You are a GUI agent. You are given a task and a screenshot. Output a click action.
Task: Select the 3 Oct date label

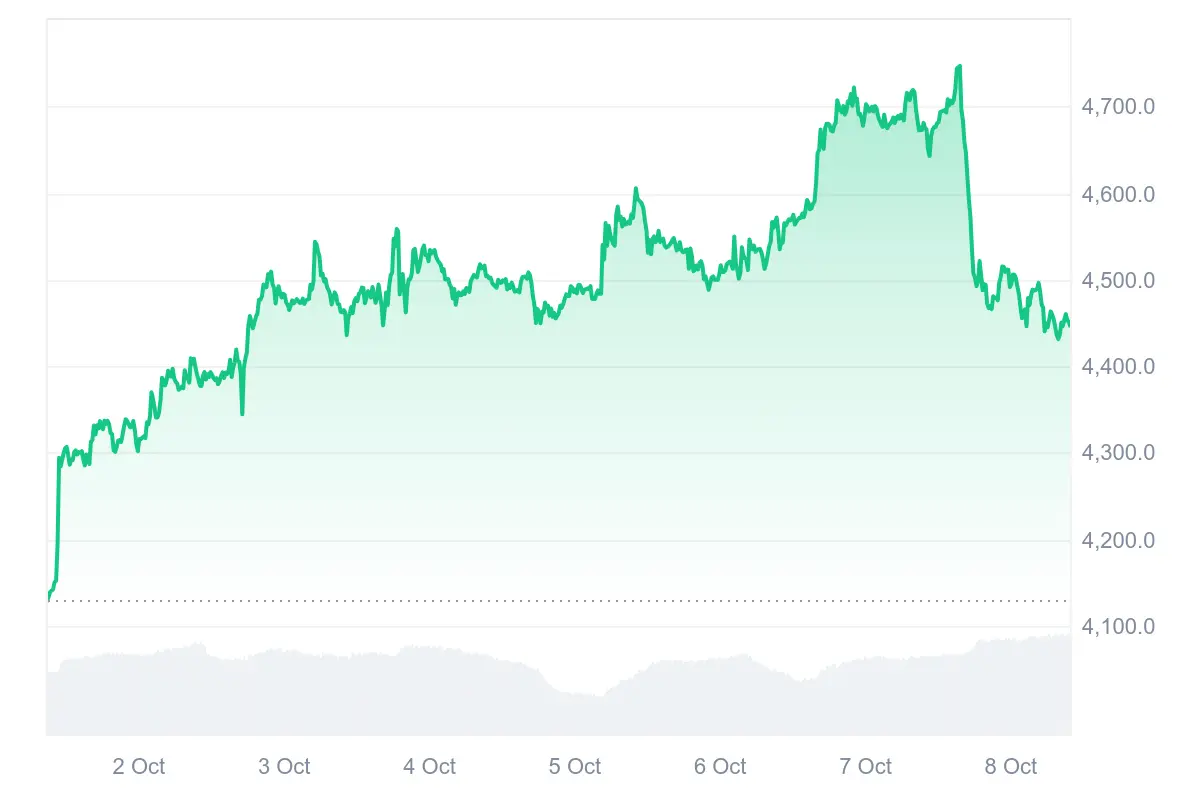pos(284,767)
